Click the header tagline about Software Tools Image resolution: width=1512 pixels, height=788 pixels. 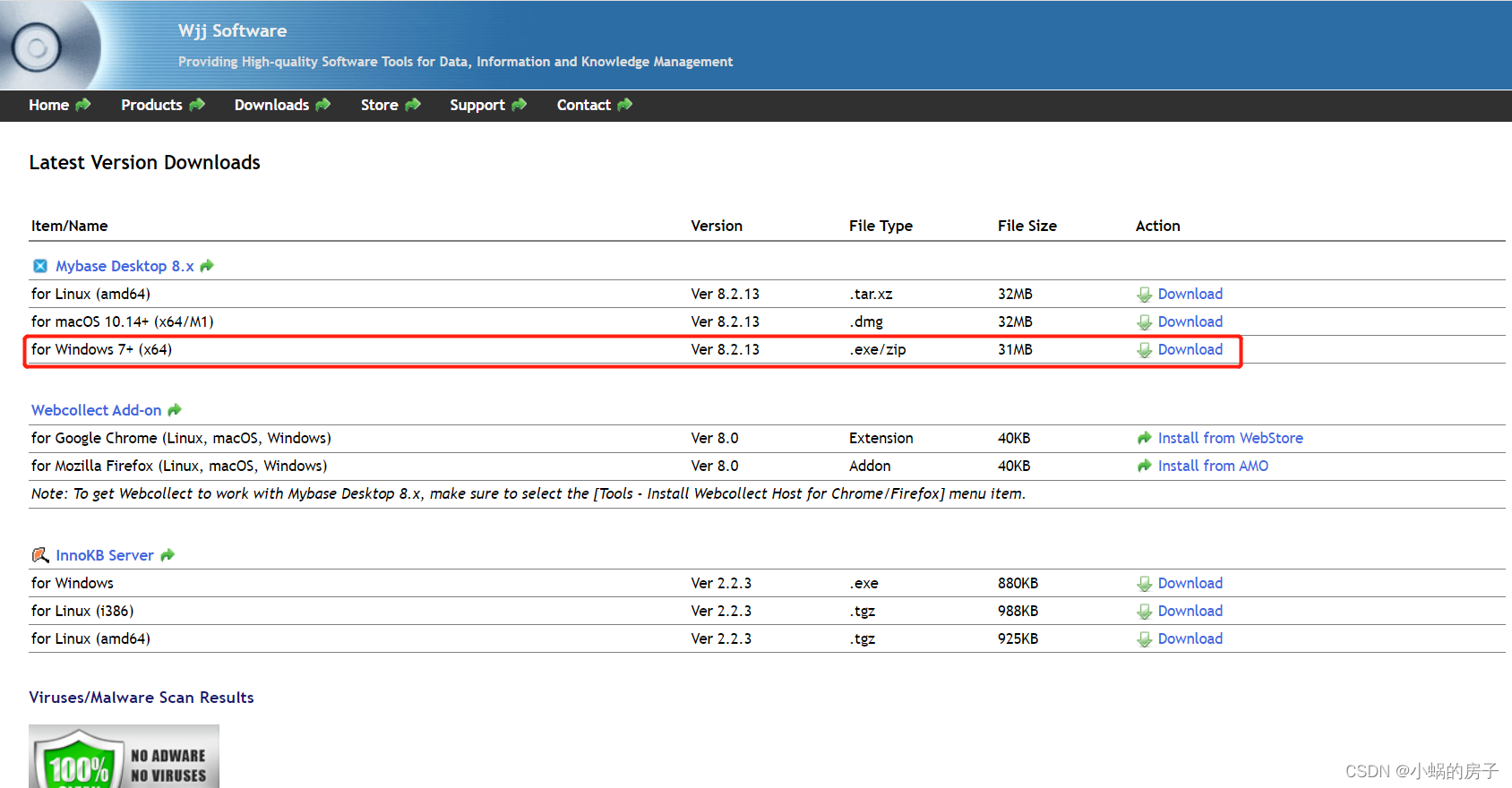click(455, 62)
